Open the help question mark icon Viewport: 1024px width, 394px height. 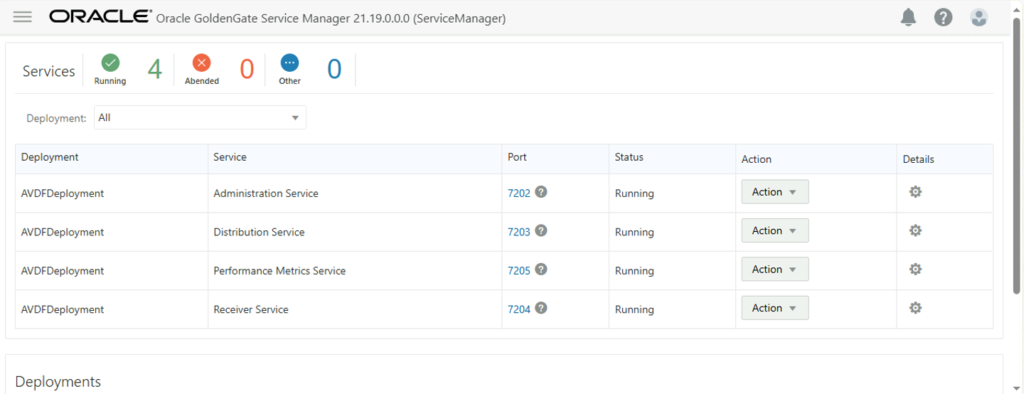(x=943, y=18)
